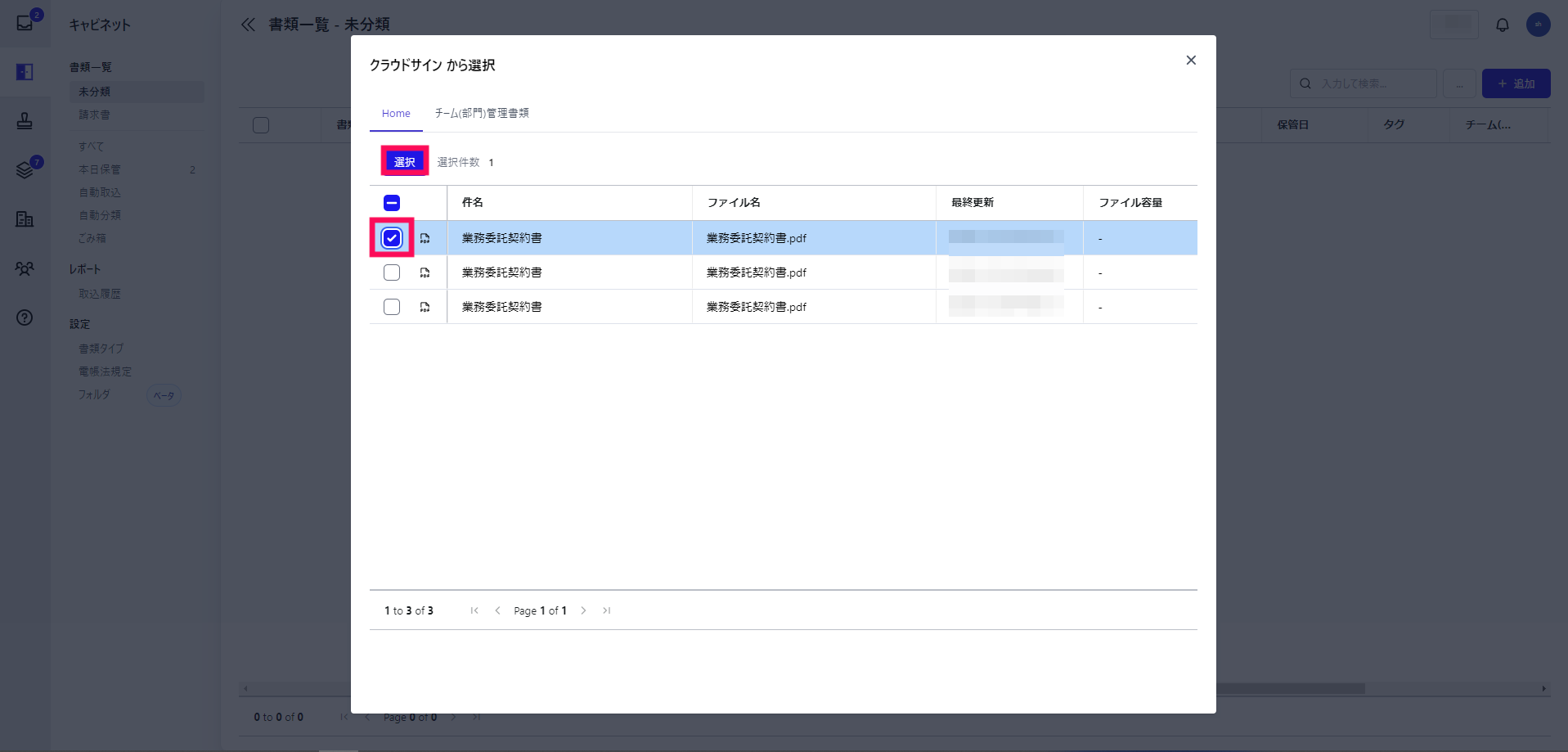Click 保管日 column header in background table
1568x752 pixels.
click(1292, 125)
